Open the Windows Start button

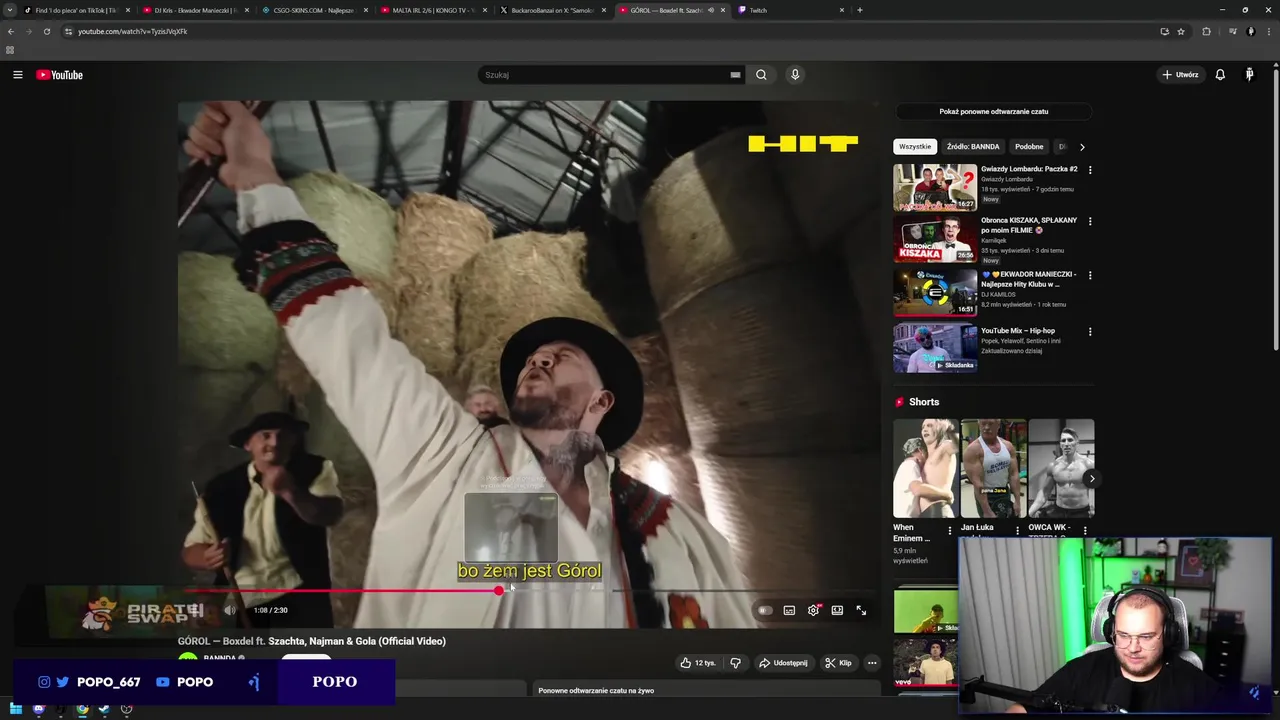[x=15, y=709]
